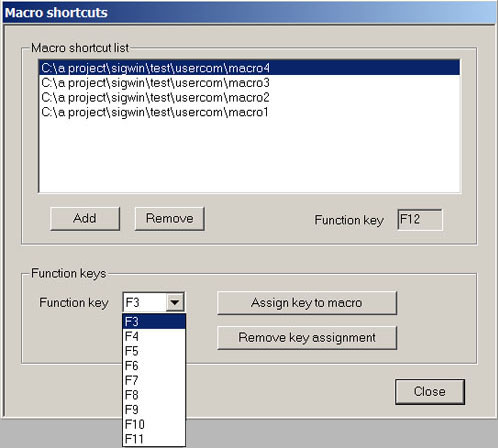Image resolution: width=498 pixels, height=448 pixels.
Task: Collapse the Function key dropdown arrow
Action: (x=175, y=302)
